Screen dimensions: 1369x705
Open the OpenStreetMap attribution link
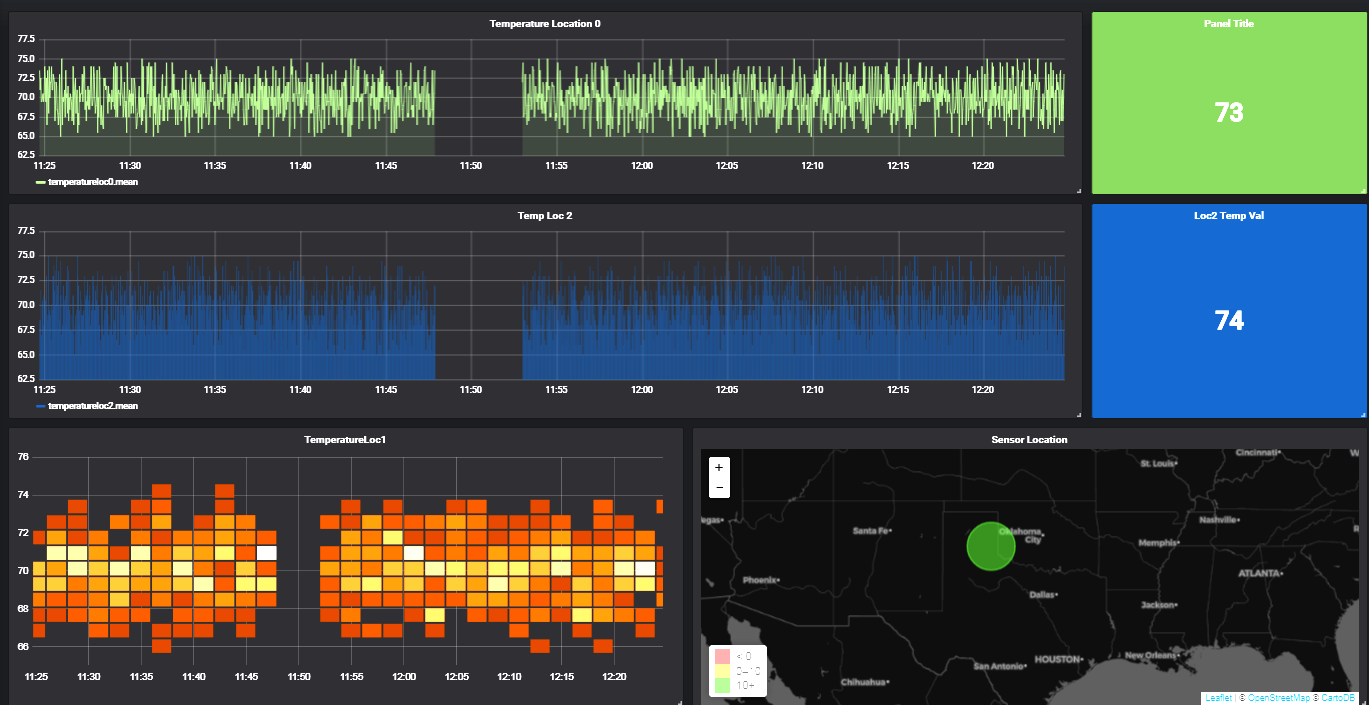(1278, 697)
